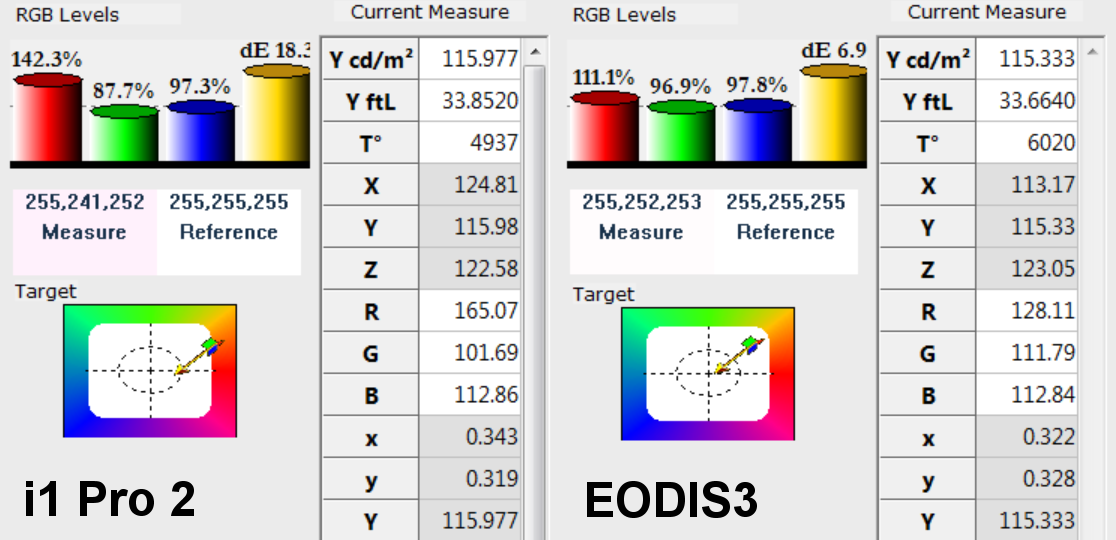Click the 255,241,252 Measure color swatch
Screen dimensions: 1116x540
[x=85, y=232]
